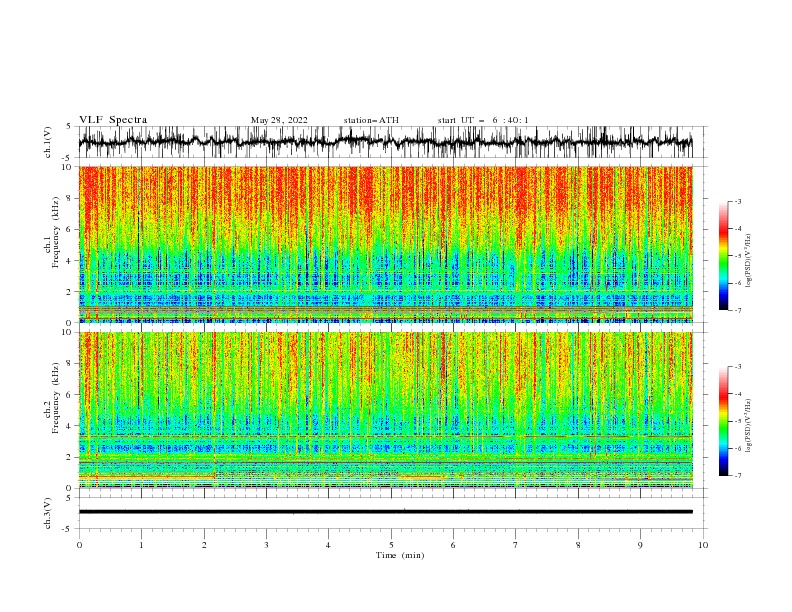Click the lower color bar next to ch.2
This screenshot has height=612, width=792.
[724, 421]
